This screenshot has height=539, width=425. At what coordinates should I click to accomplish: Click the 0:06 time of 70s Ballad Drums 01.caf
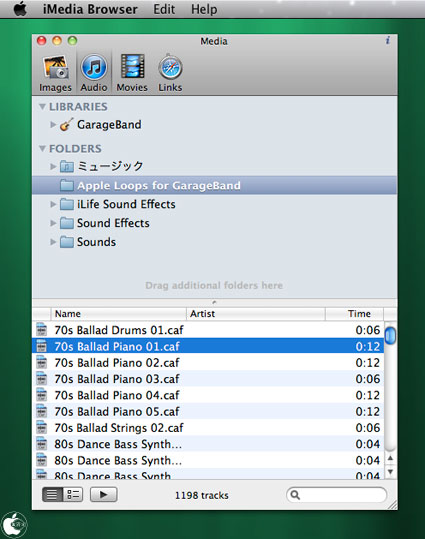tap(368, 330)
